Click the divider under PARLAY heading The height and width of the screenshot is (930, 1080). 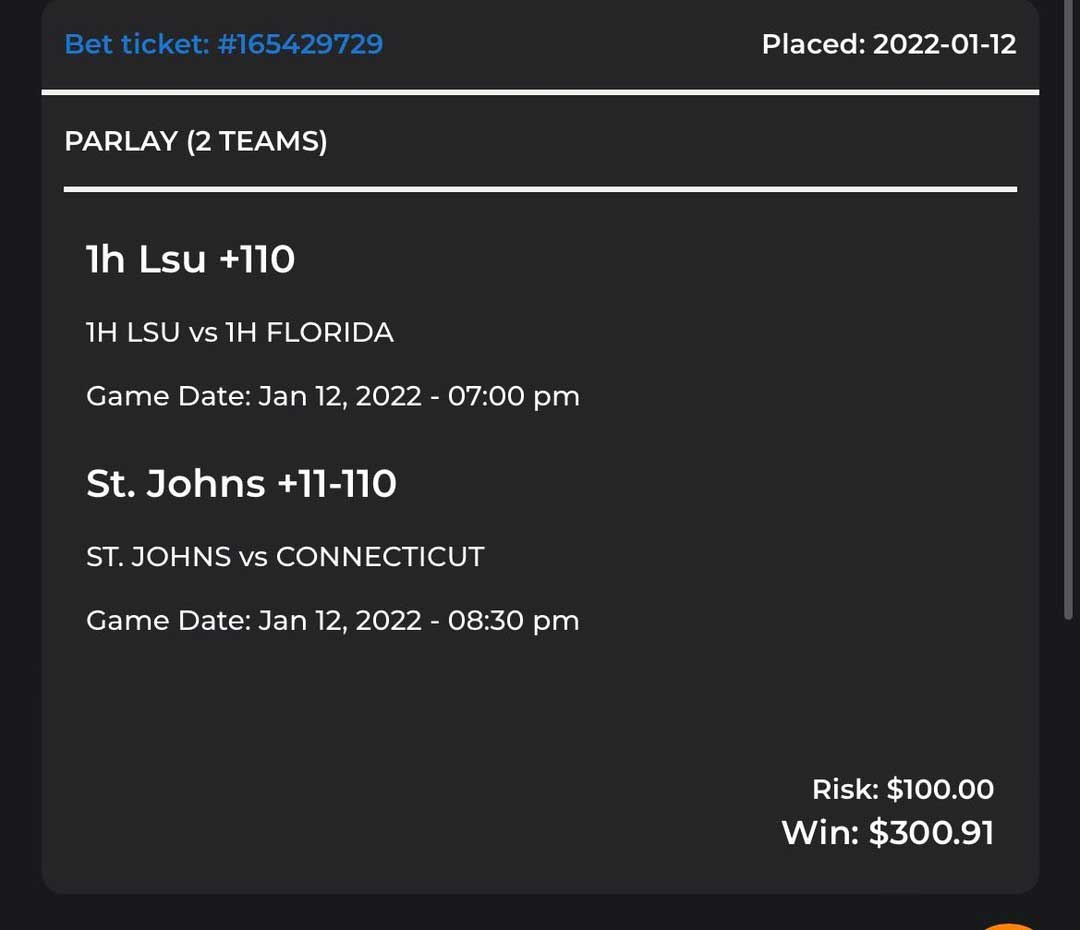[x=540, y=189]
